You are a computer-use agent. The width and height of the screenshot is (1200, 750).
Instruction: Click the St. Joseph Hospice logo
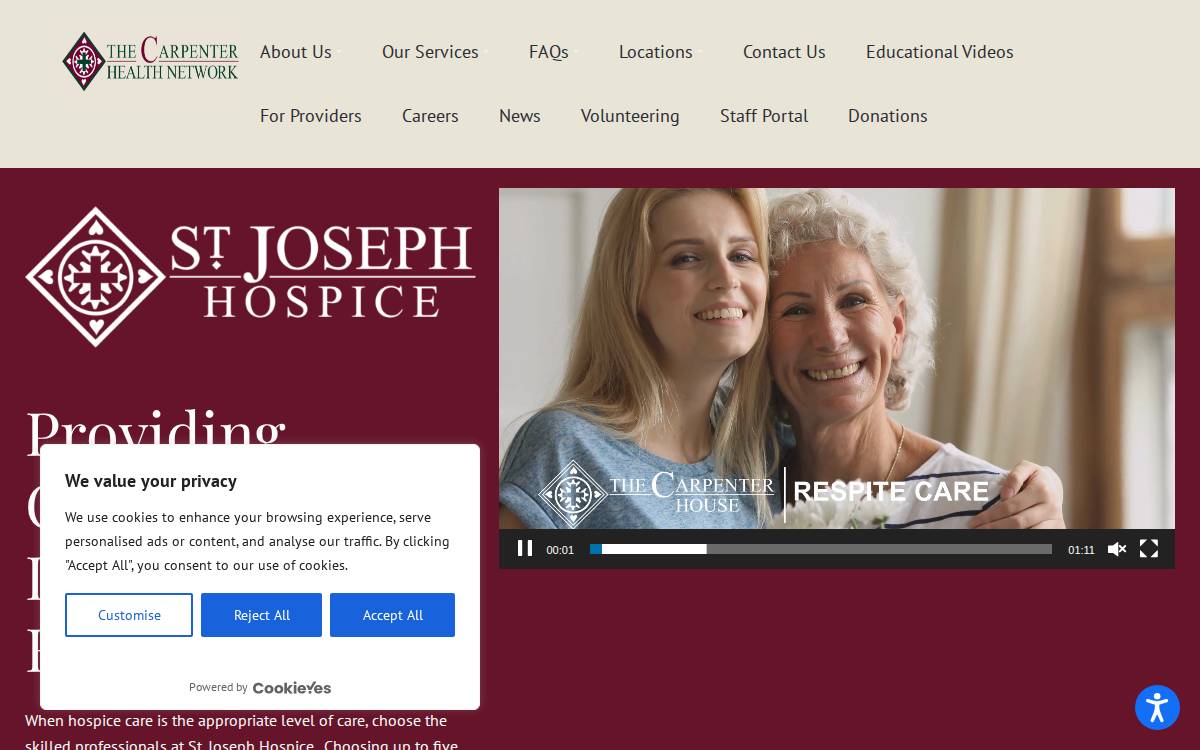[x=250, y=277]
